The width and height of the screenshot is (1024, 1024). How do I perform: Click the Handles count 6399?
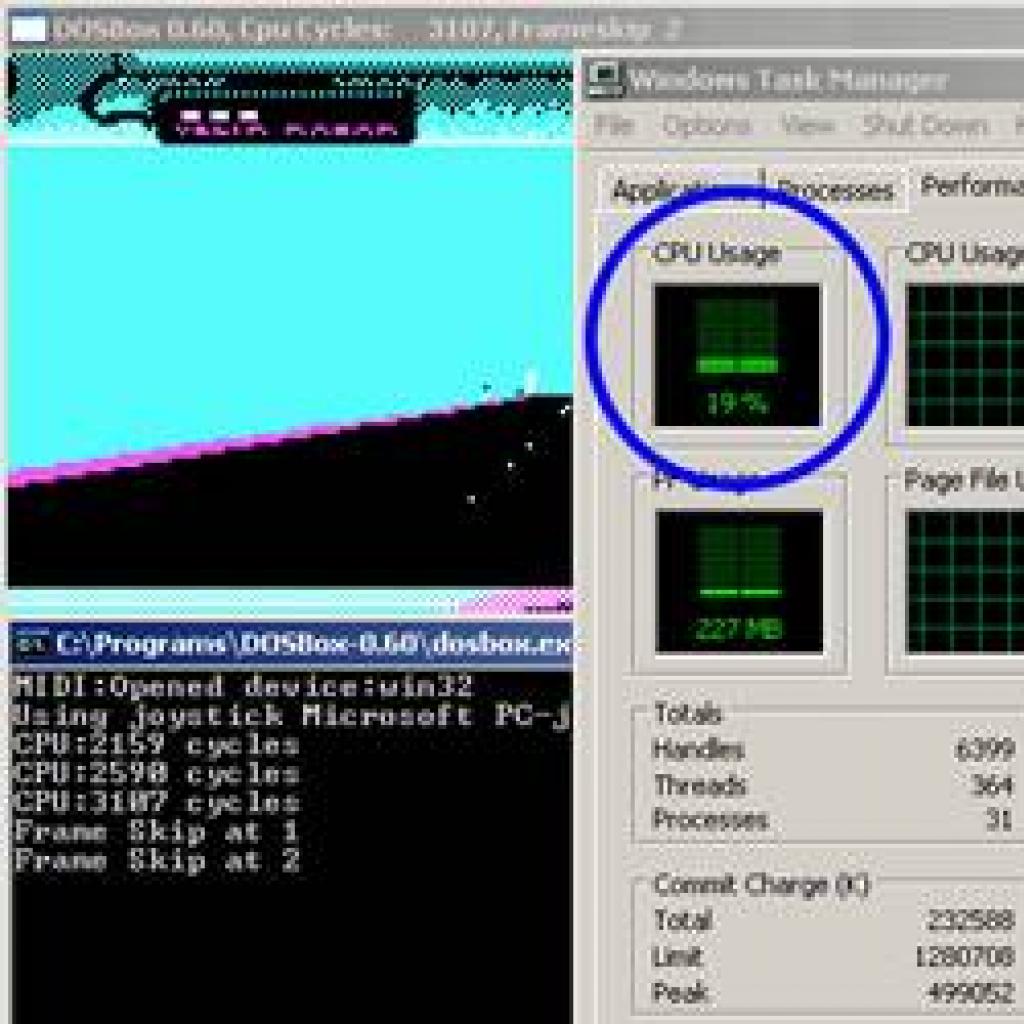click(984, 750)
